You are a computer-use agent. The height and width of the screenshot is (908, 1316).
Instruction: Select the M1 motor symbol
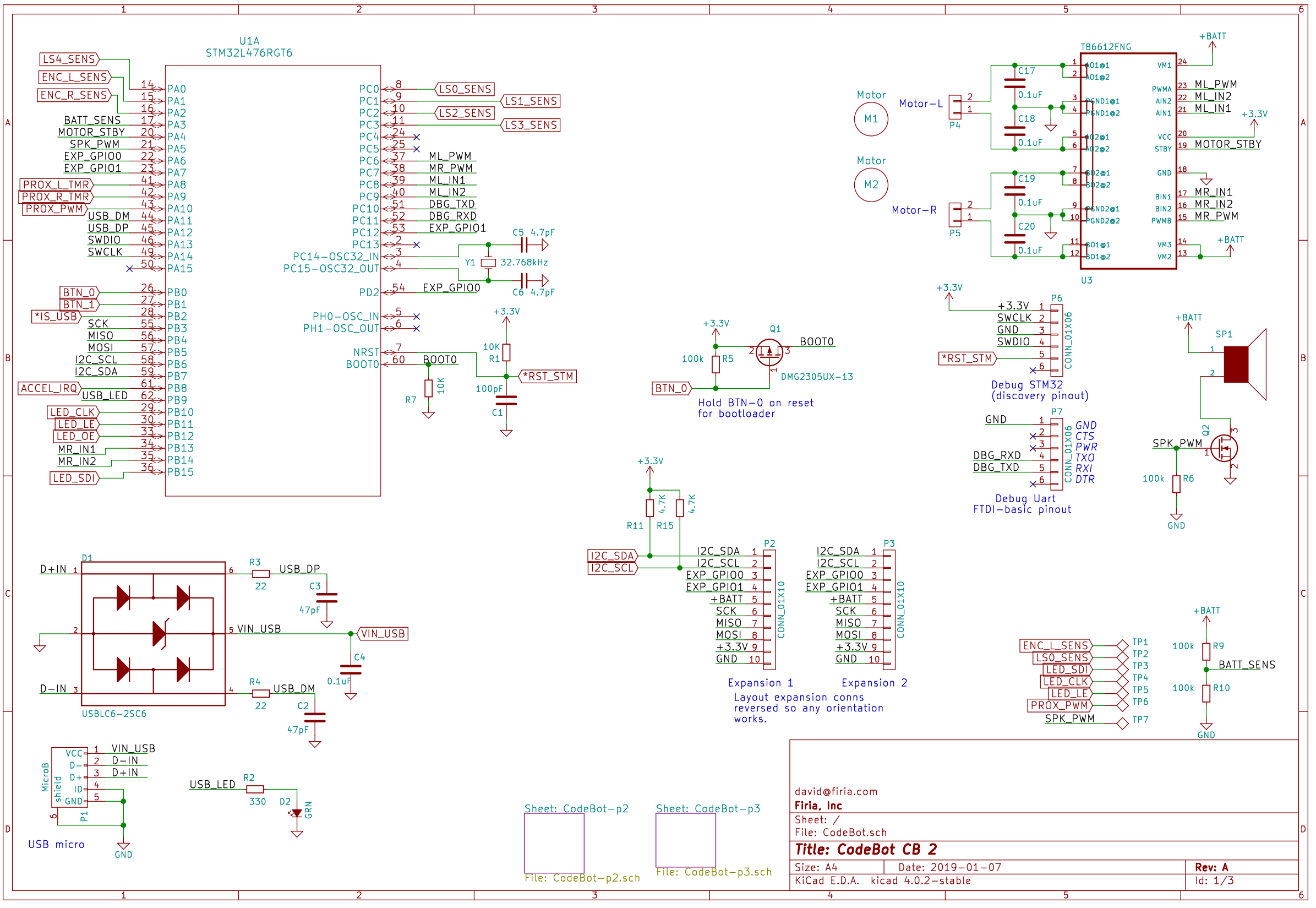pyautogui.click(x=871, y=119)
